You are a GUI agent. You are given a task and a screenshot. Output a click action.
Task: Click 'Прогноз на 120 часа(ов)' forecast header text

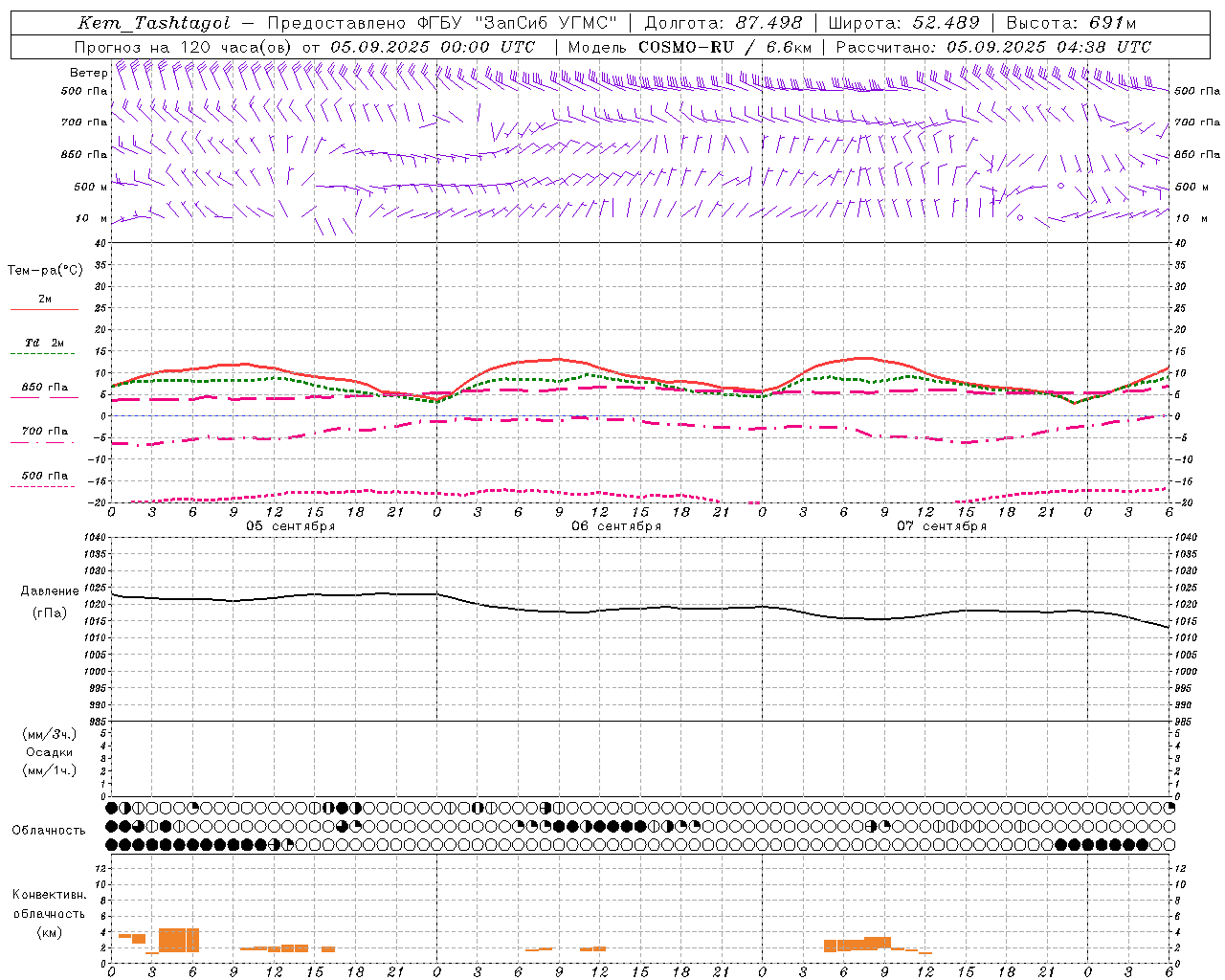click(184, 47)
